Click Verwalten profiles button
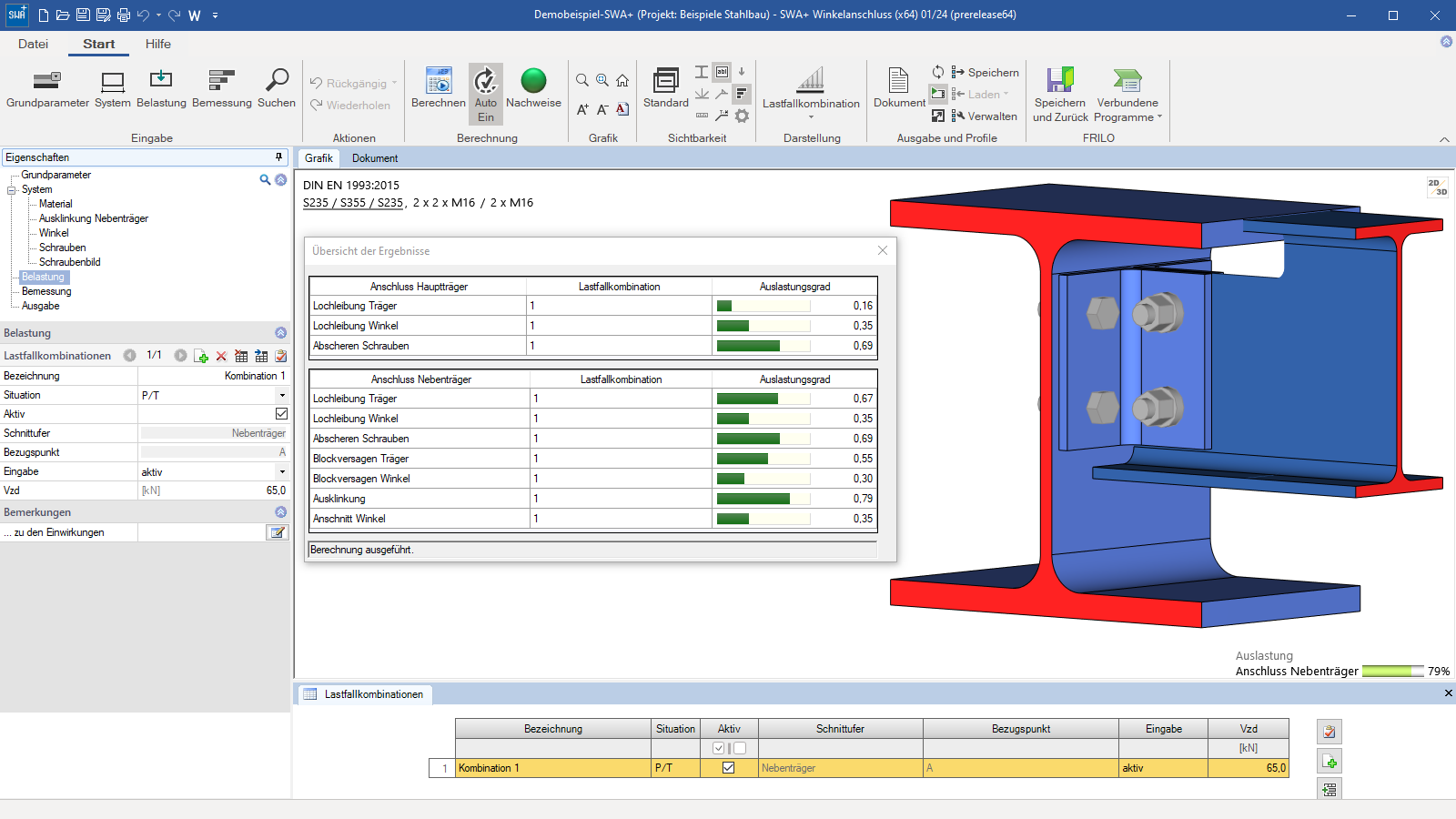 pos(985,116)
